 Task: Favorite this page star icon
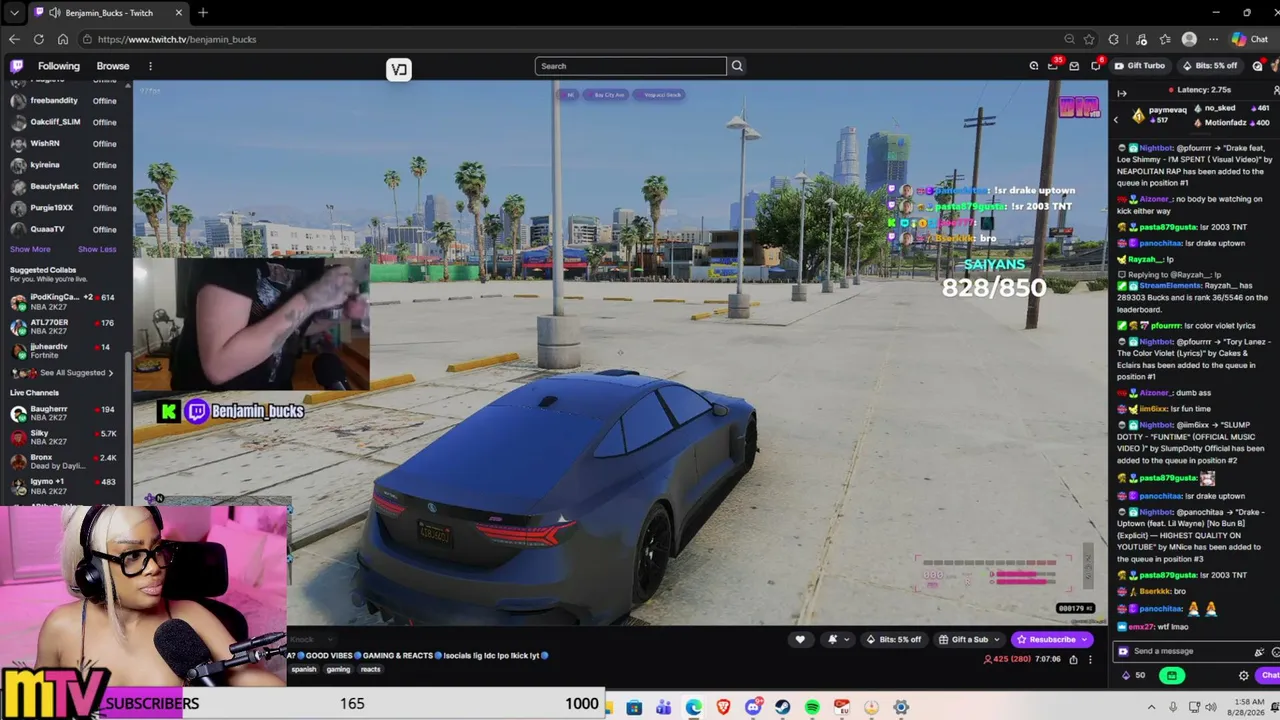(1089, 39)
